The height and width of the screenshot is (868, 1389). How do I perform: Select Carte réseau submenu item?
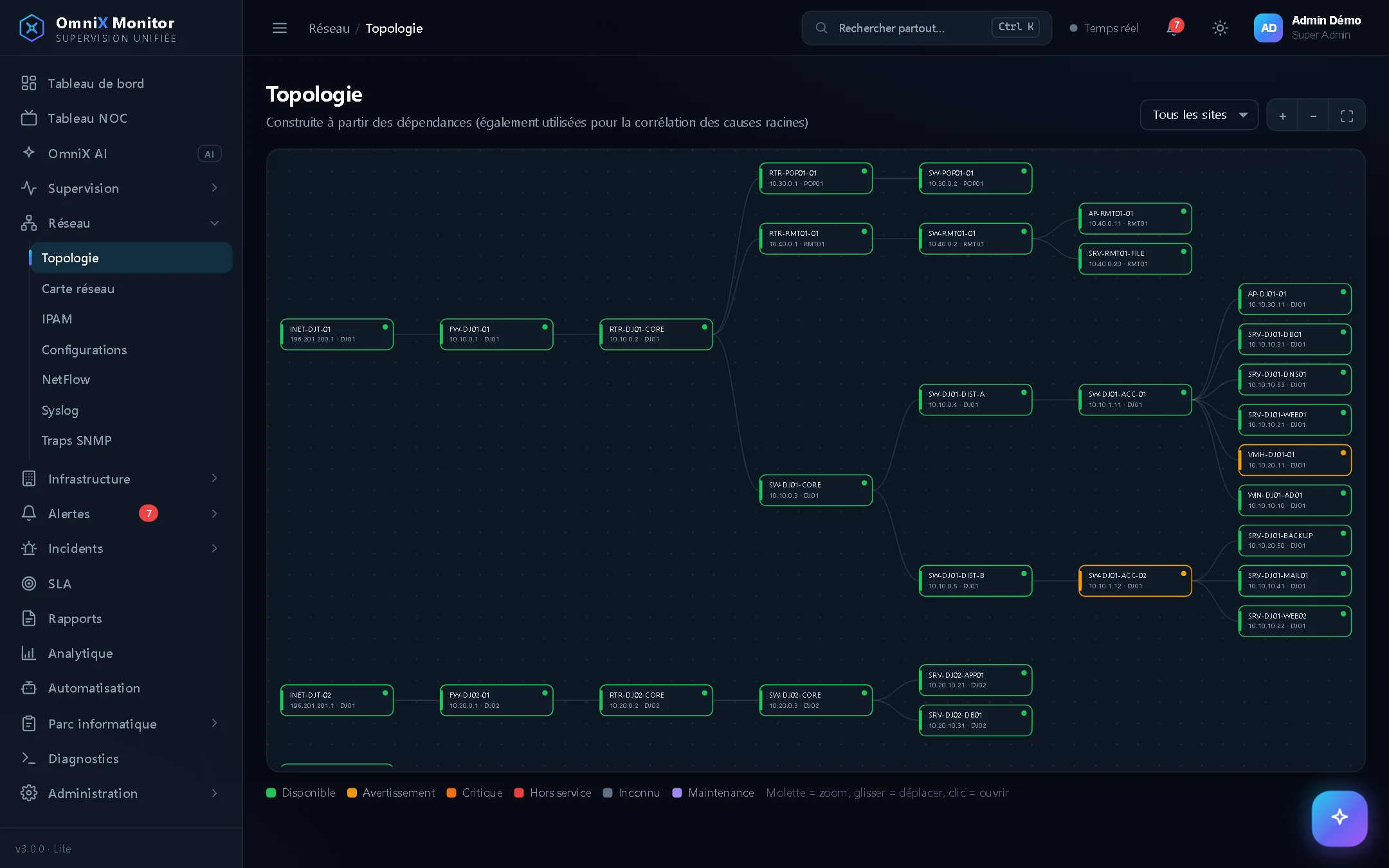131,289
